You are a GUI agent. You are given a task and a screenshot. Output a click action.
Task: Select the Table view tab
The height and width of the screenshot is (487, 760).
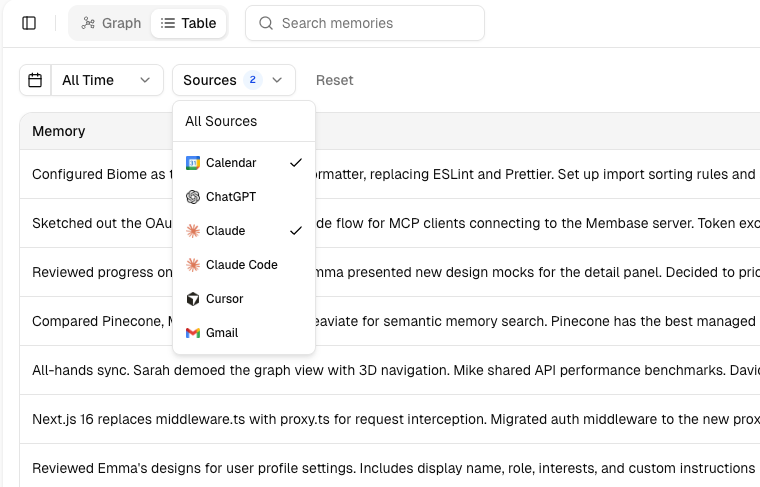tap(189, 23)
